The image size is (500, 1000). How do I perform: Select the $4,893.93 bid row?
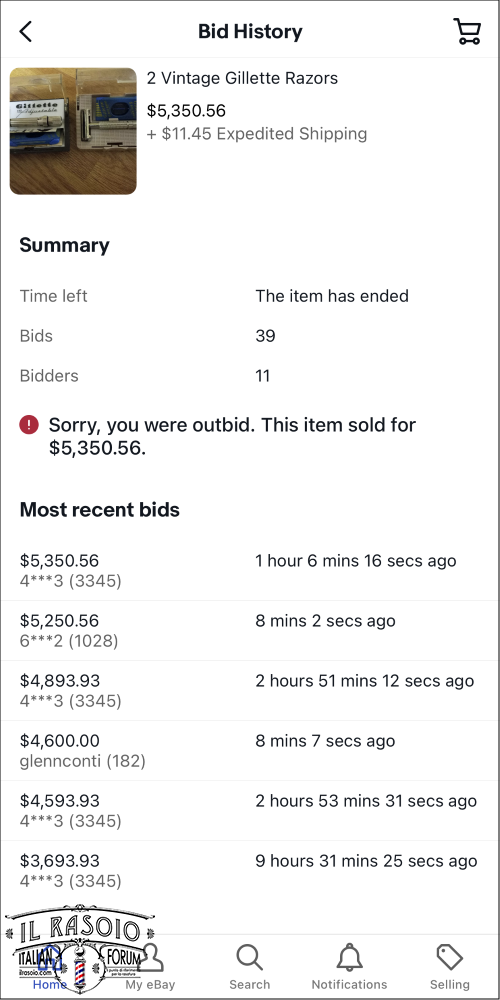click(x=250, y=691)
